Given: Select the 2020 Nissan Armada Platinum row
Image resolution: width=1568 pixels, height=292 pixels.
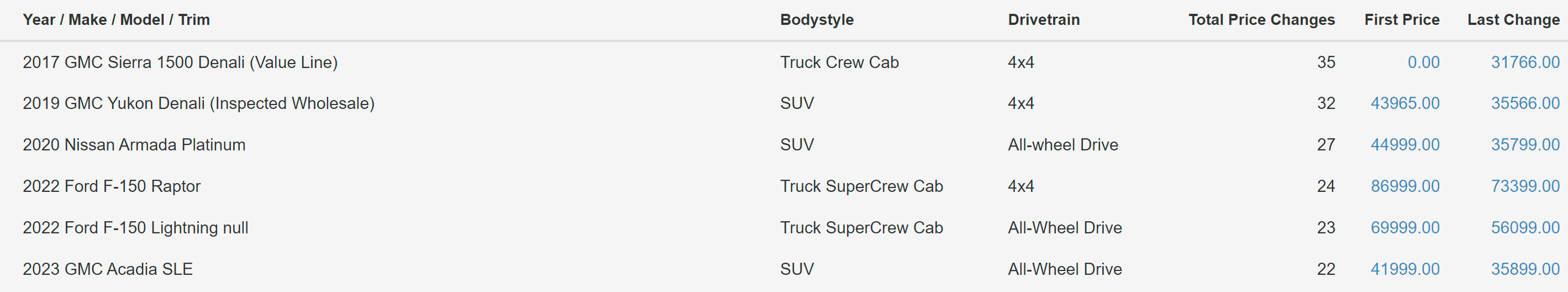Looking at the screenshot, I should point(784,144).
